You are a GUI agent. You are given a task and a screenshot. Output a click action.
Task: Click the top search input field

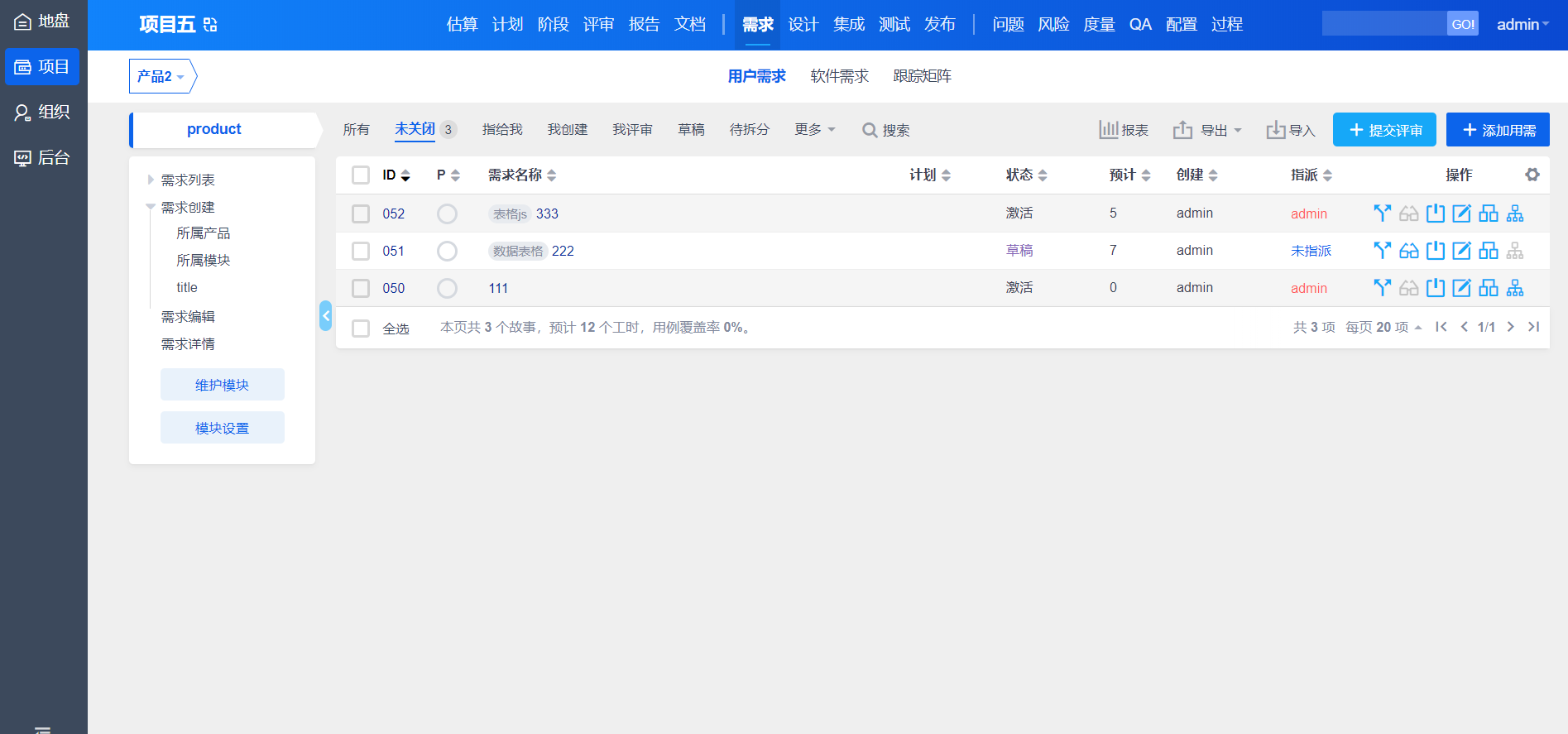coord(1384,24)
